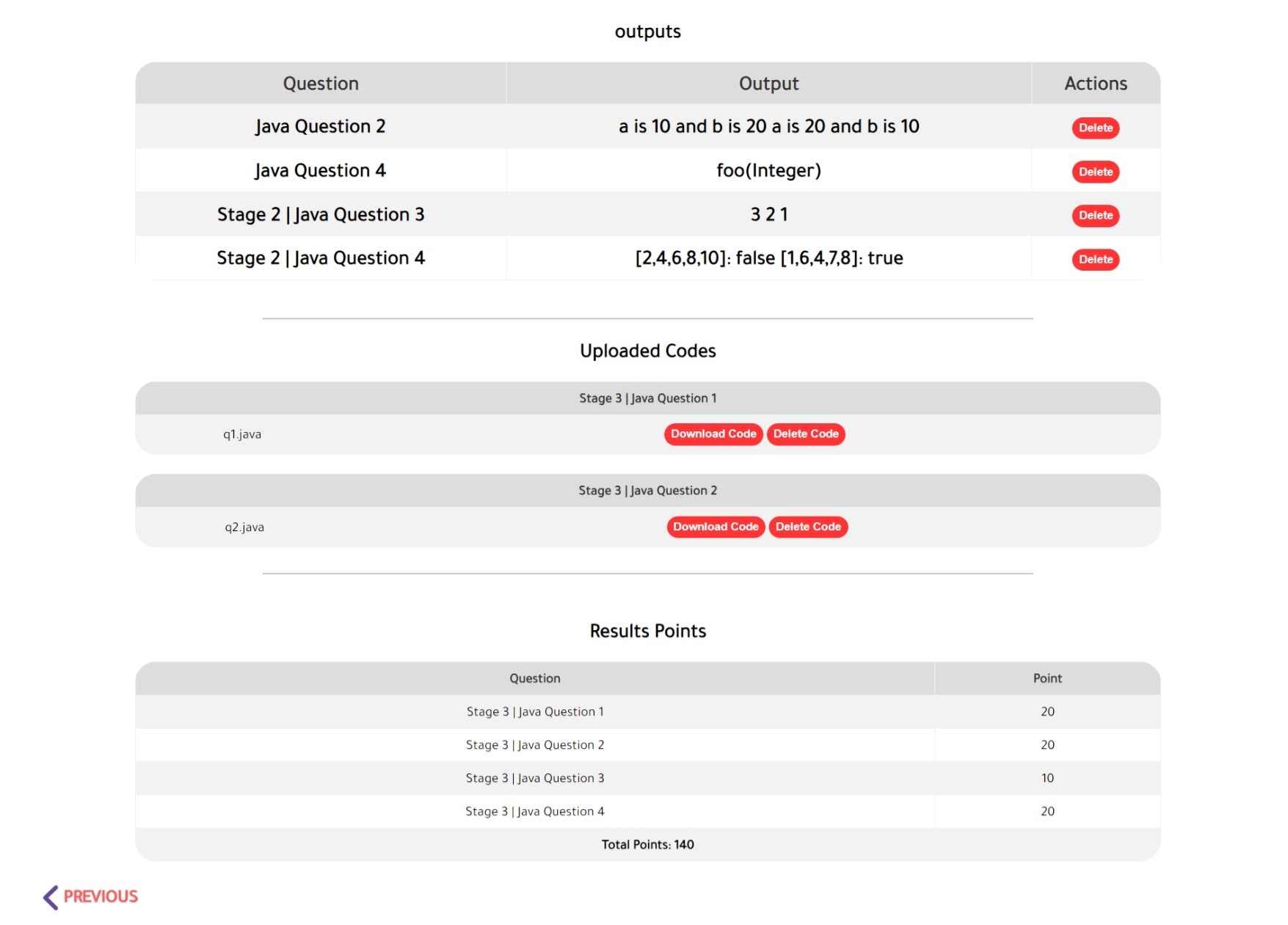
Task: Click the purple PREVIOUS chevron arrow icon
Action: (x=51, y=897)
